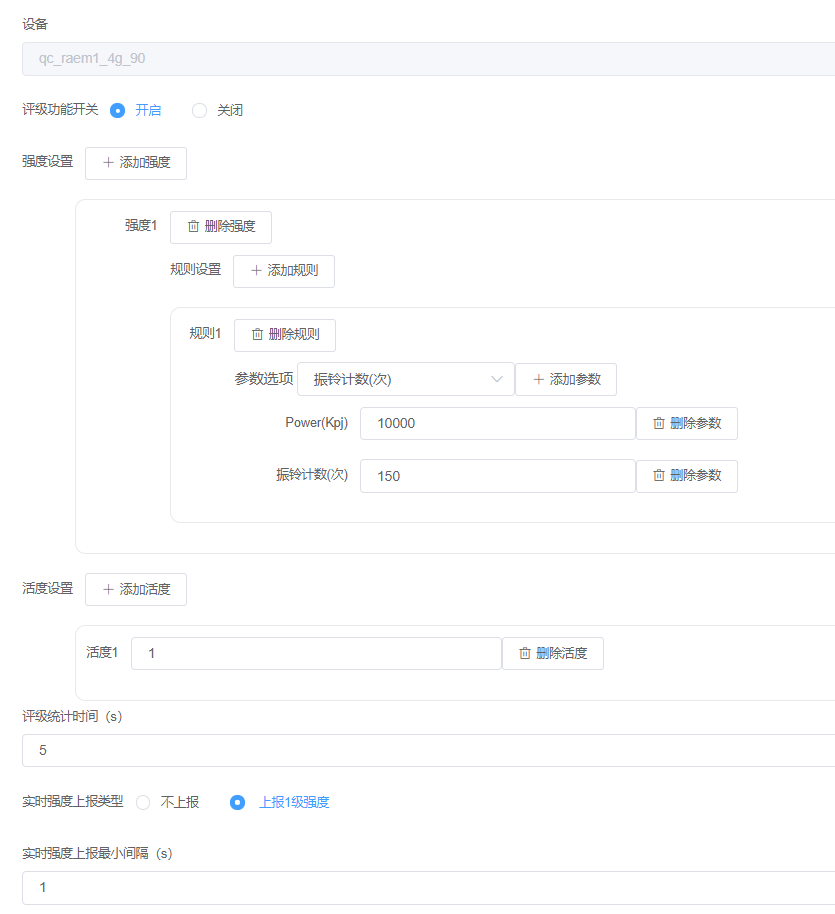Select the 上报1级强度 radio option
The image size is (835, 914).
[238, 802]
